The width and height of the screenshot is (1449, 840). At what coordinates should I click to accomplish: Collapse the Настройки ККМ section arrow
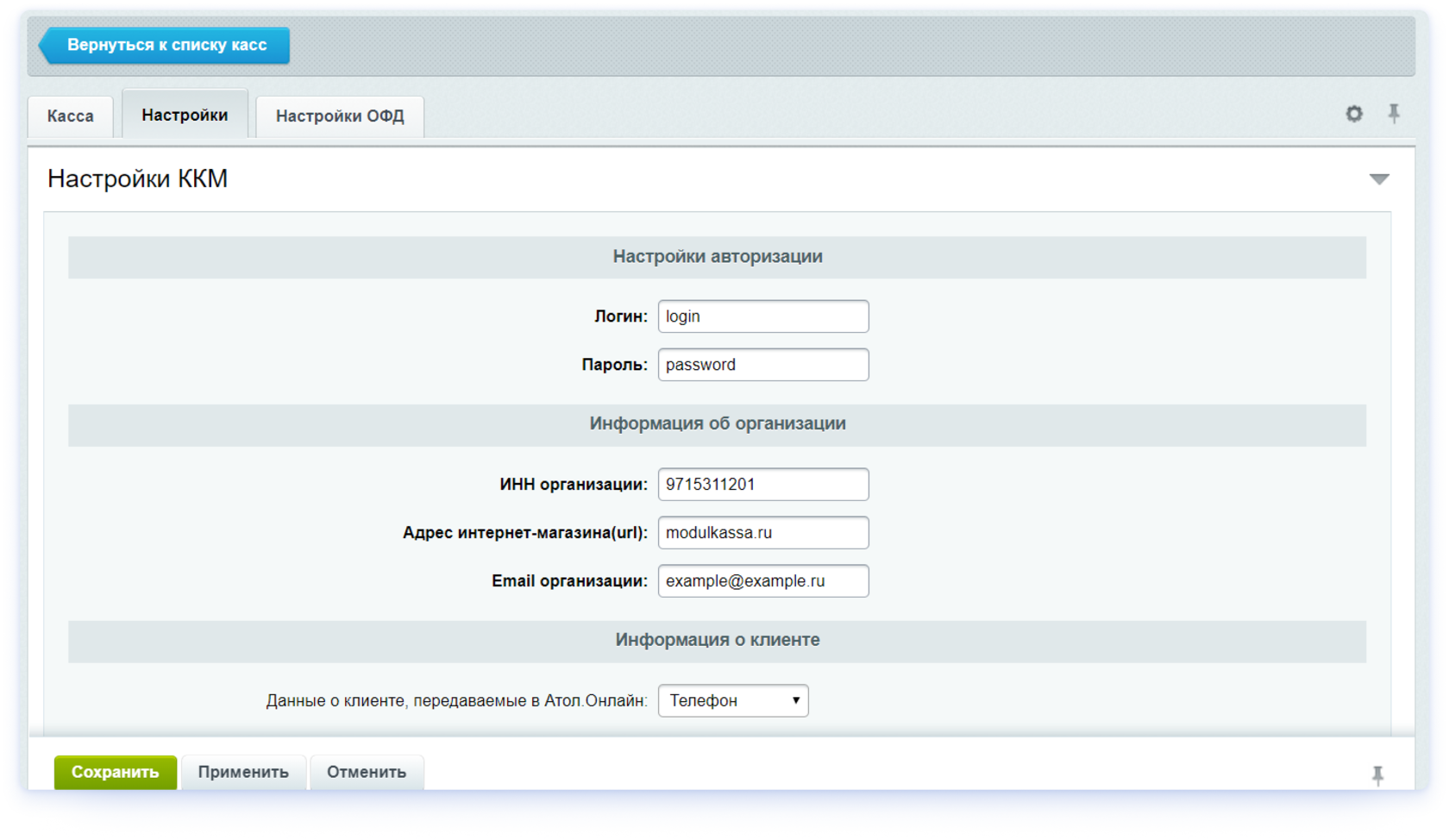(x=1379, y=179)
